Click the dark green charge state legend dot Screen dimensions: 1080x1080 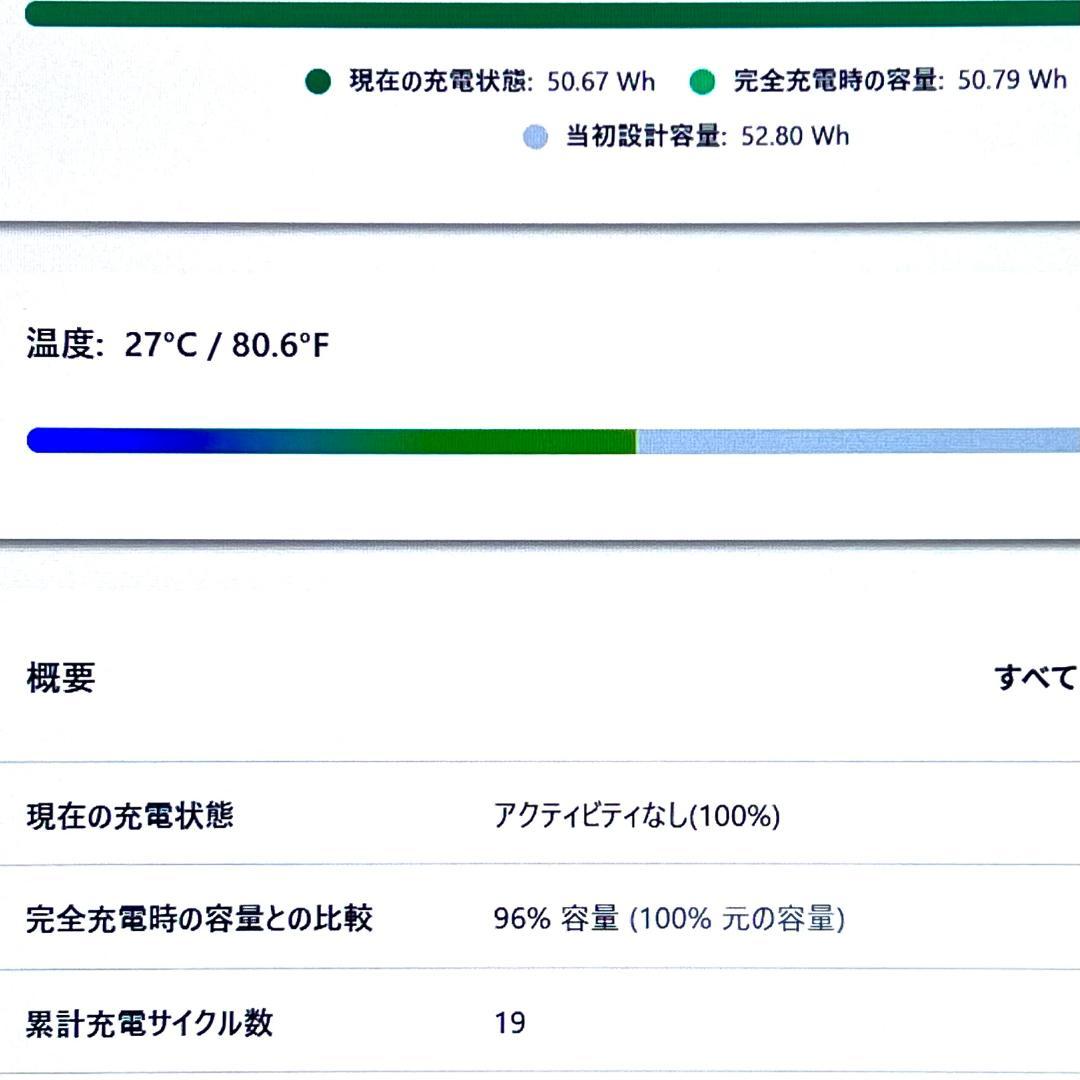tap(320, 79)
